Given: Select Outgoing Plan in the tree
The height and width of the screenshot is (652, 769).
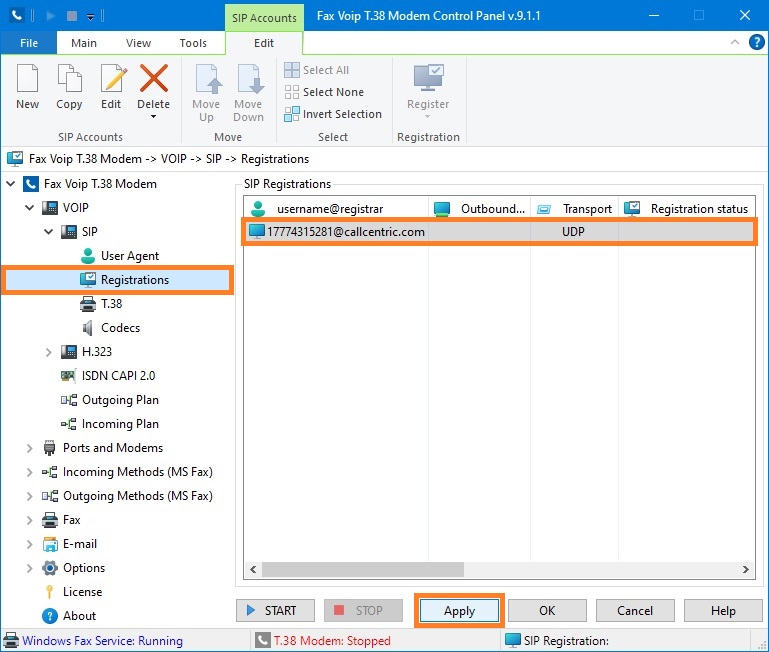Looking at the screenshot, I should coord(120,400).
